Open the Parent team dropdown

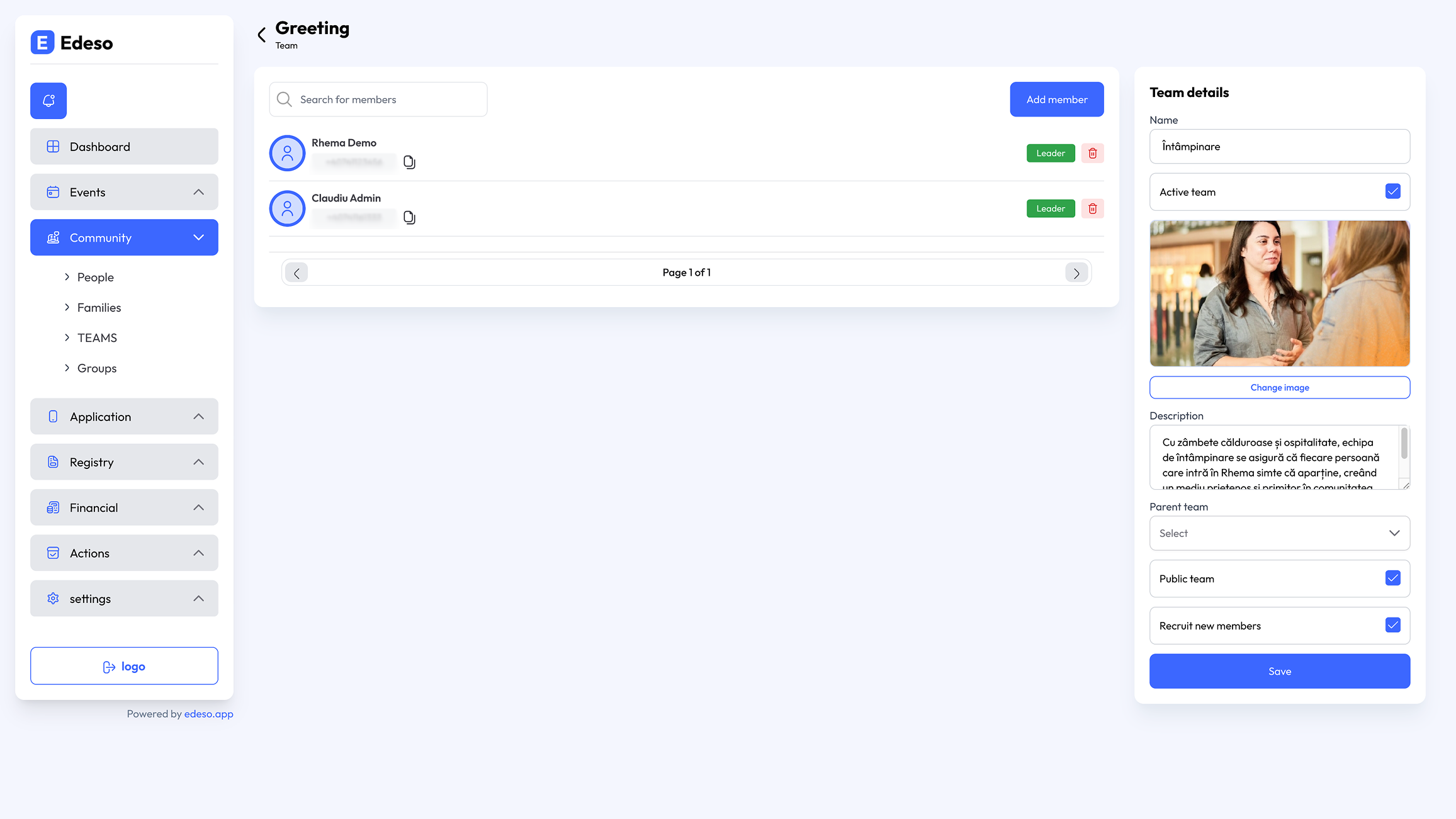(1279, 533)
